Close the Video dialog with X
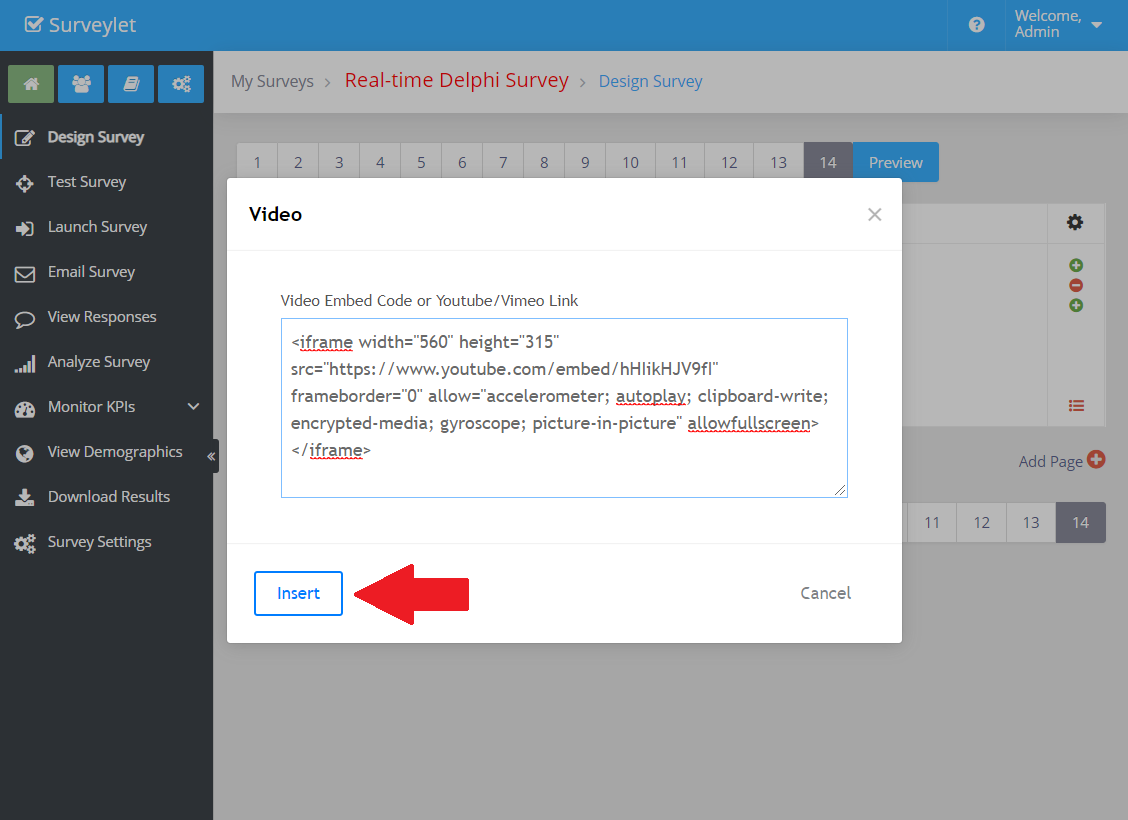1128x820 pixels. coord(874,214)
